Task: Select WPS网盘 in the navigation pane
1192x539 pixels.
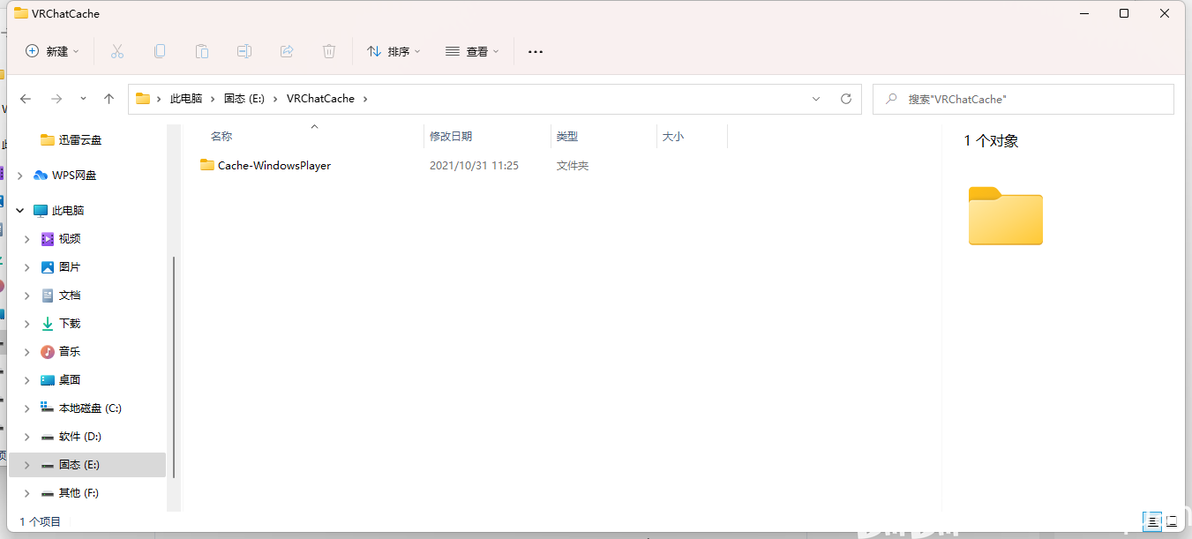Action: 65,176
